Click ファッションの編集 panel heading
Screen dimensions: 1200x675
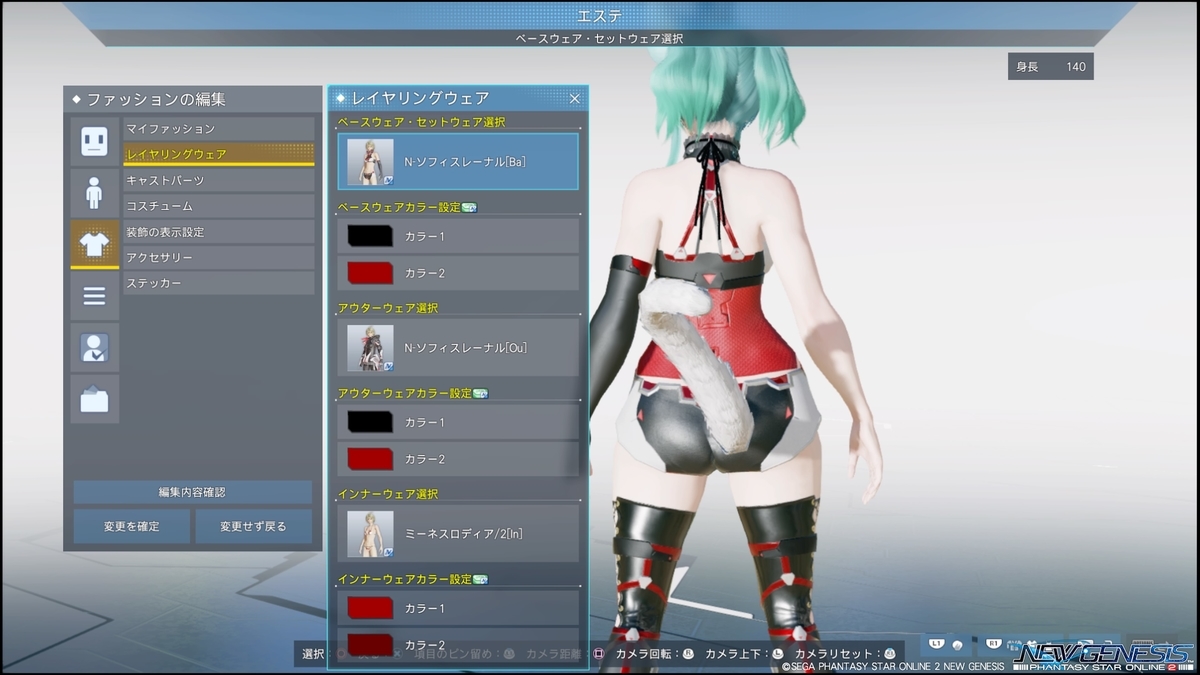point(156,100)
